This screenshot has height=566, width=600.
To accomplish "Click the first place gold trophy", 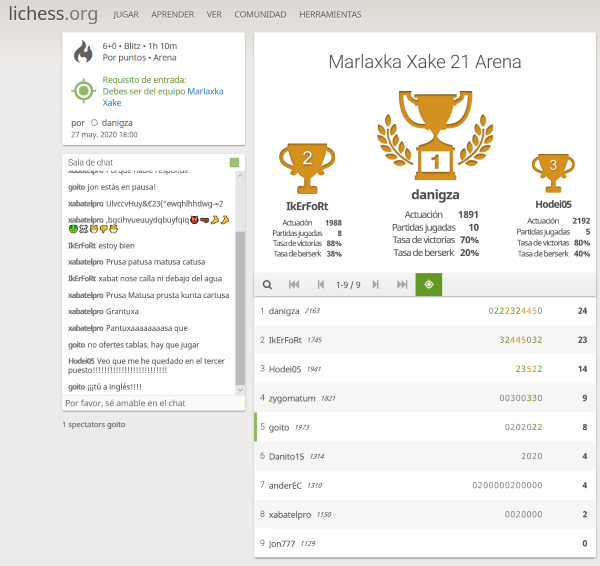I will point(434,135).
